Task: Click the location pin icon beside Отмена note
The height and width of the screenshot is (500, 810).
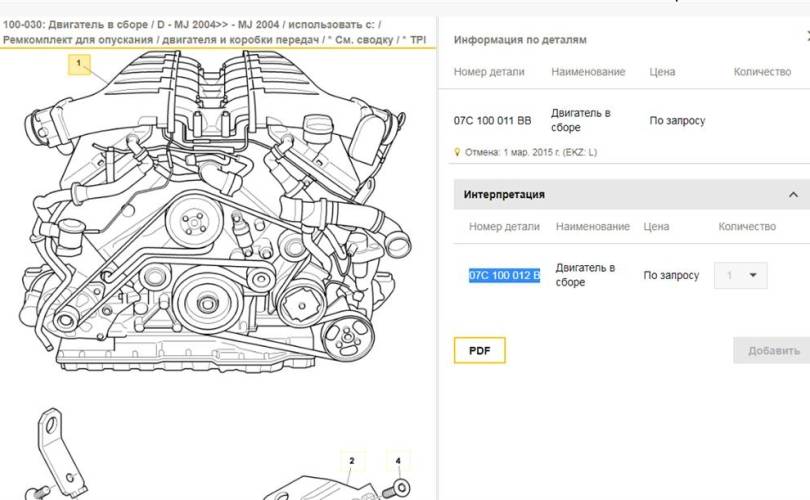Action: [458, 153]
